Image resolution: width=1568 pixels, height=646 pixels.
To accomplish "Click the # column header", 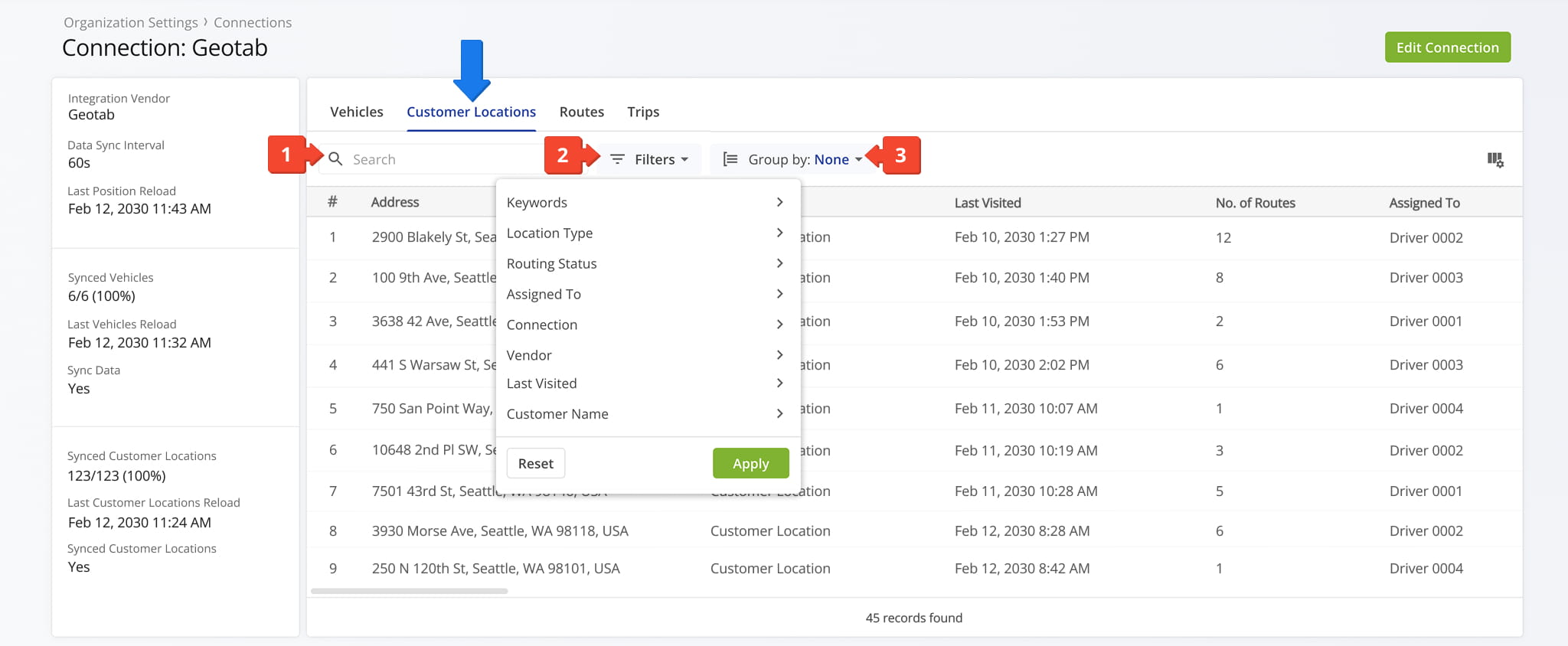I will click(x=332, y=202).
